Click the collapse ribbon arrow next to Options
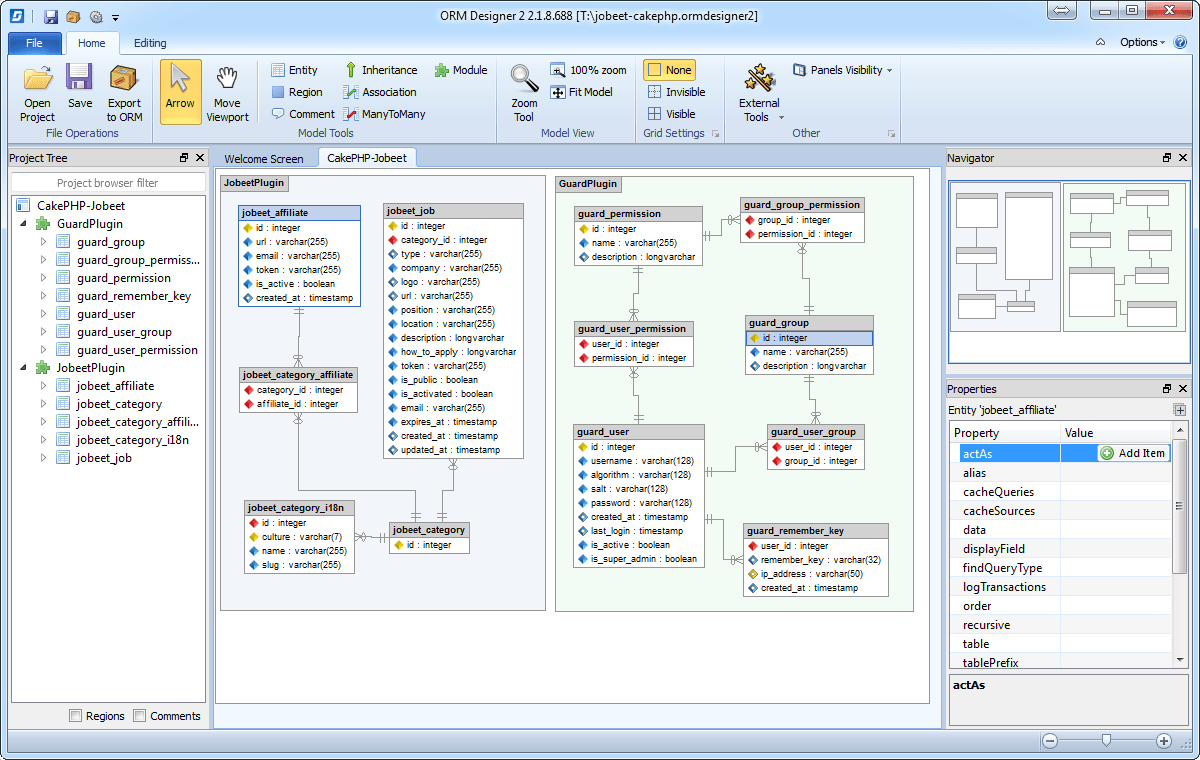This screenshot has height=760, width=1200. pyautogui.click(x=1100, y=43)
